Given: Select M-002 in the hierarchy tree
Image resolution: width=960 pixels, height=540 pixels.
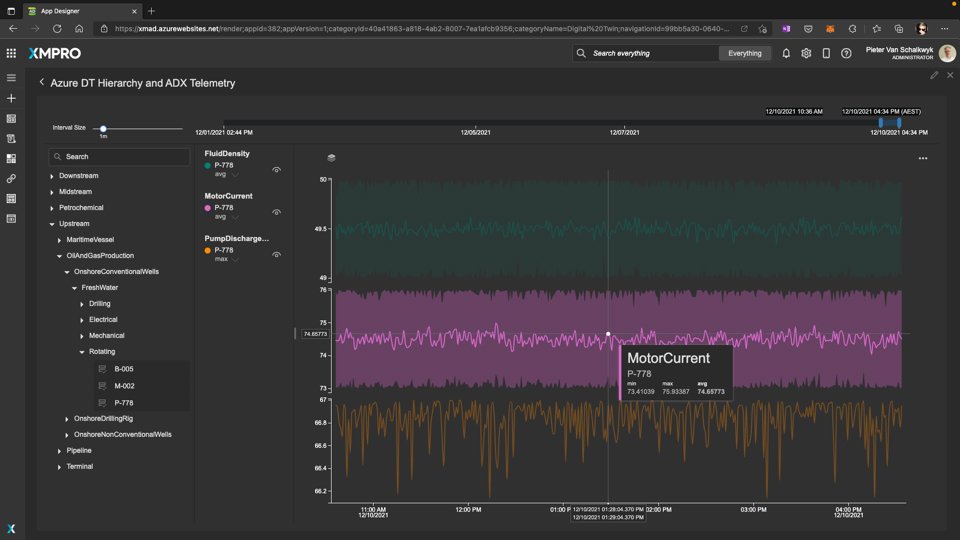Looking at the screenshot, I should tap(124, 386).
